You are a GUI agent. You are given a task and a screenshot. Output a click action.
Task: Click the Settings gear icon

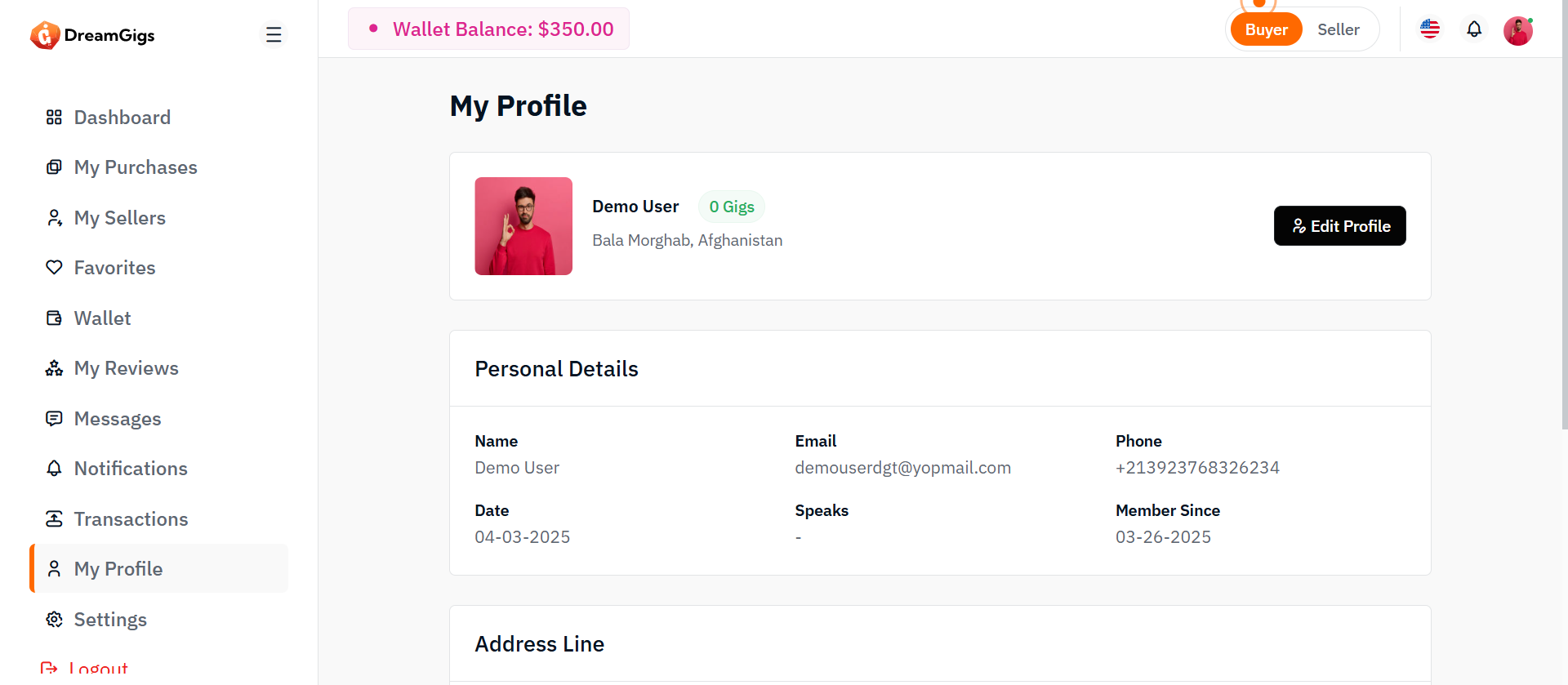click(x=54, y=620)
